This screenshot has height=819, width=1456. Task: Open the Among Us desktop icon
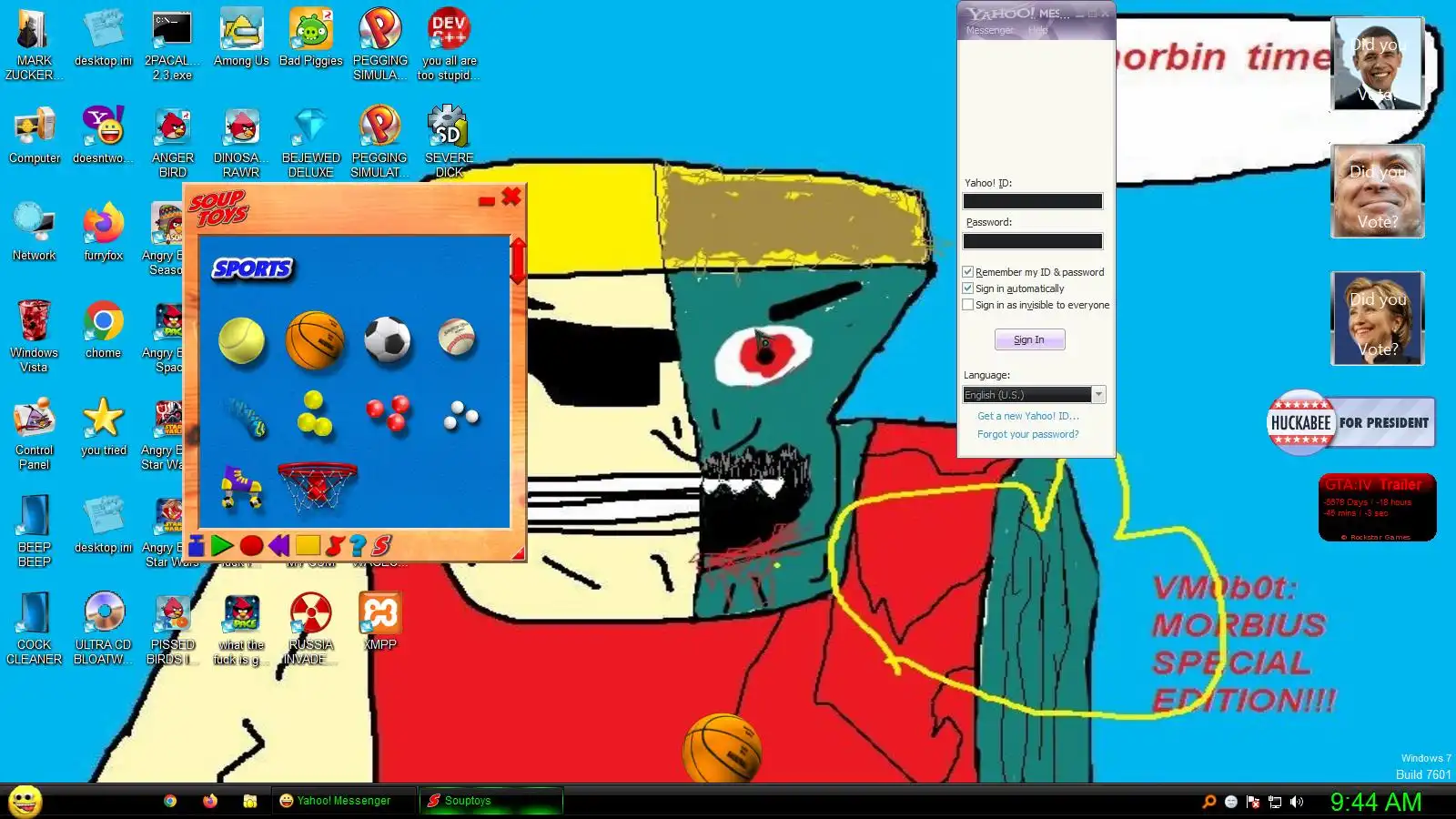[241, 38]
